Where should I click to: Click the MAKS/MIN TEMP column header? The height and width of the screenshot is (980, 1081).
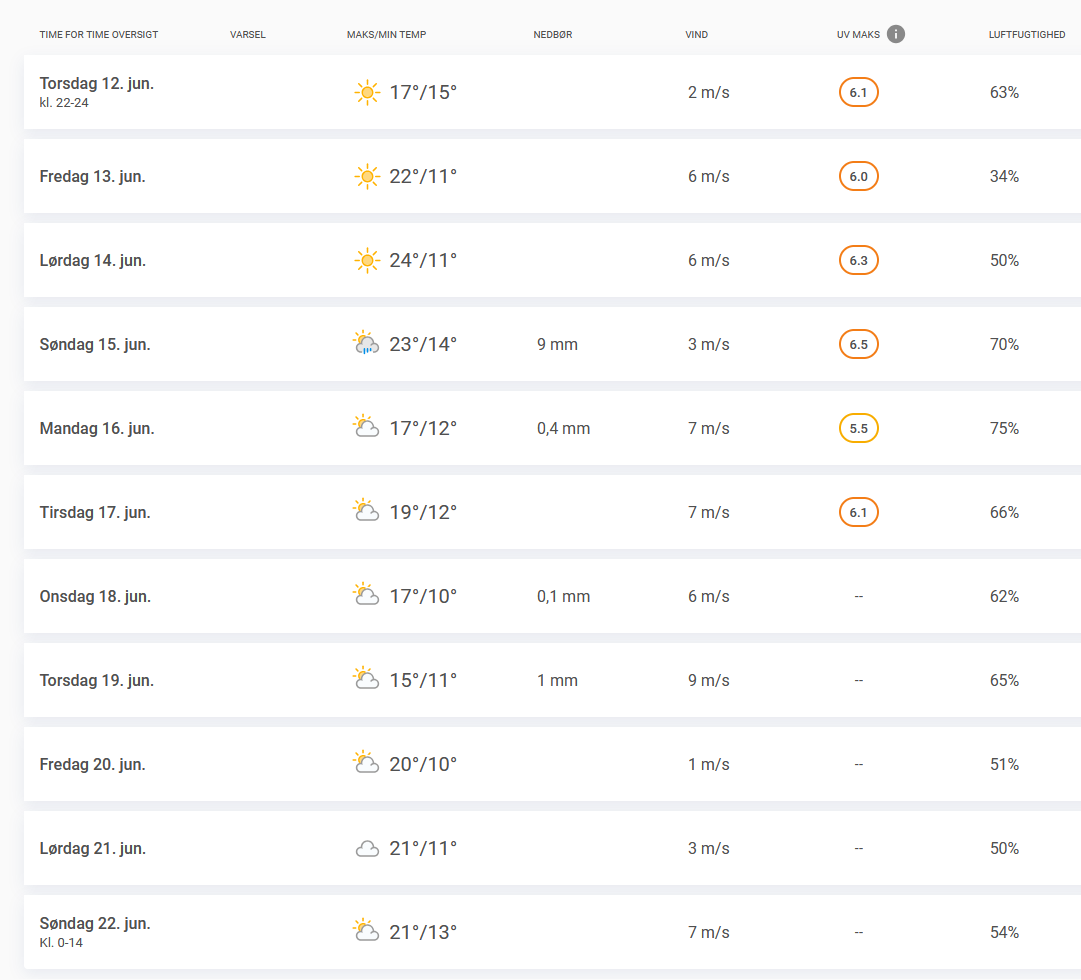pos(386,34)
